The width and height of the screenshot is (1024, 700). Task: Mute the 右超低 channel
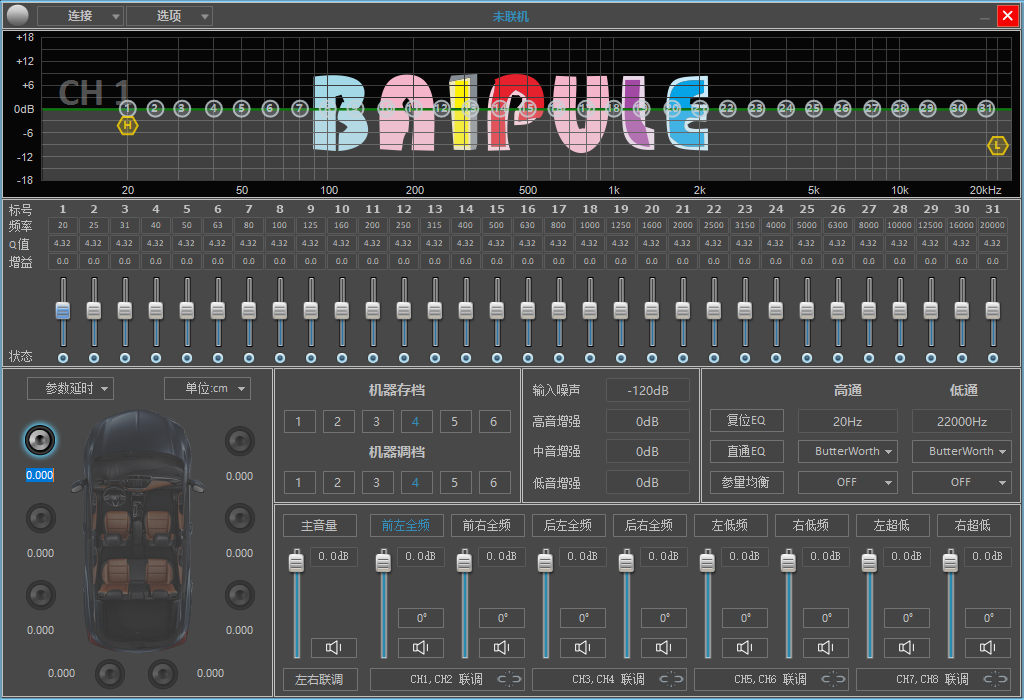pos(987,647)
